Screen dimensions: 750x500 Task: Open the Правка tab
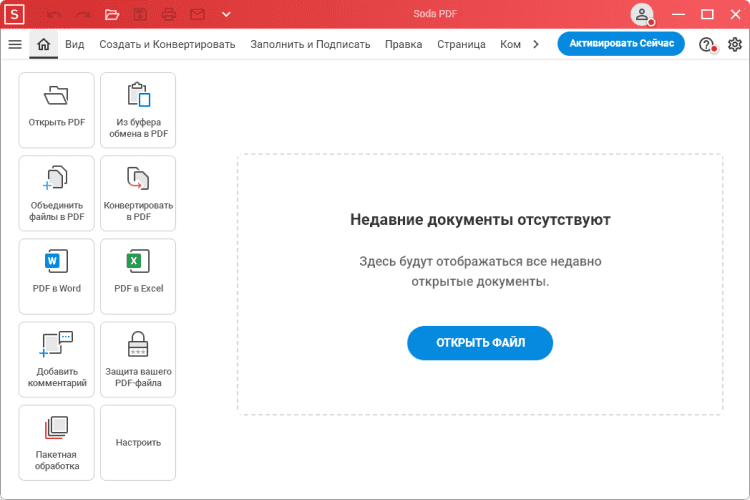404,44
